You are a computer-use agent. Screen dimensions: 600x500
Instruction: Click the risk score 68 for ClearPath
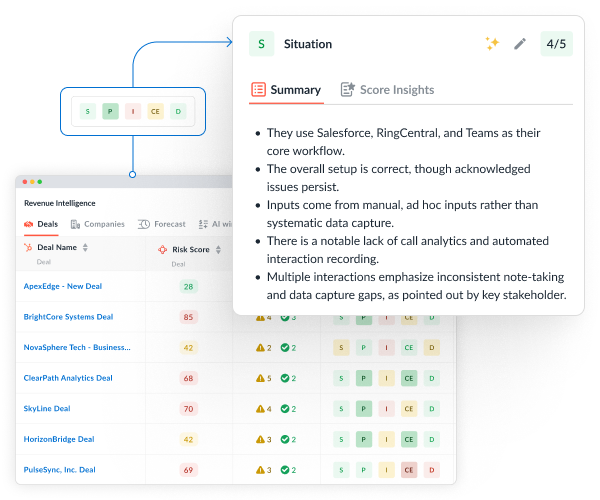189,378
